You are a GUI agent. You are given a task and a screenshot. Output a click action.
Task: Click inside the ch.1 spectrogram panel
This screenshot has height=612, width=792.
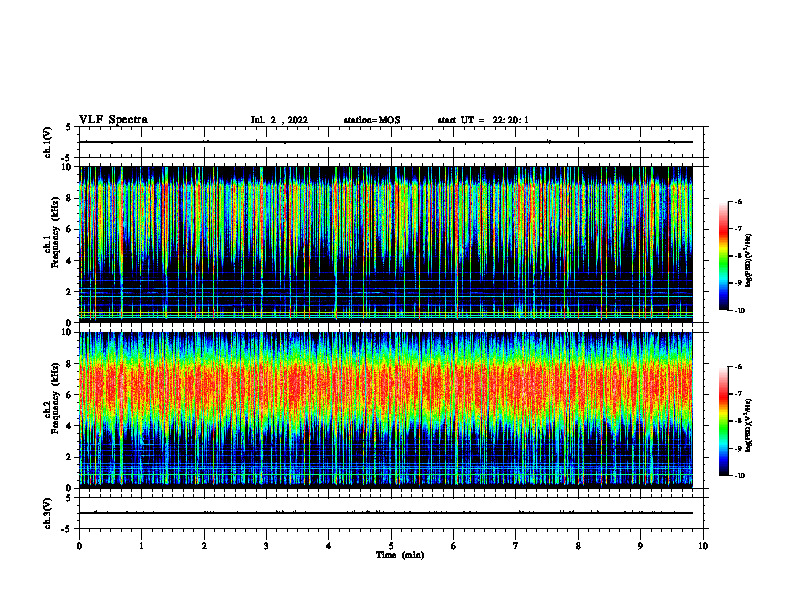(386, 244)
